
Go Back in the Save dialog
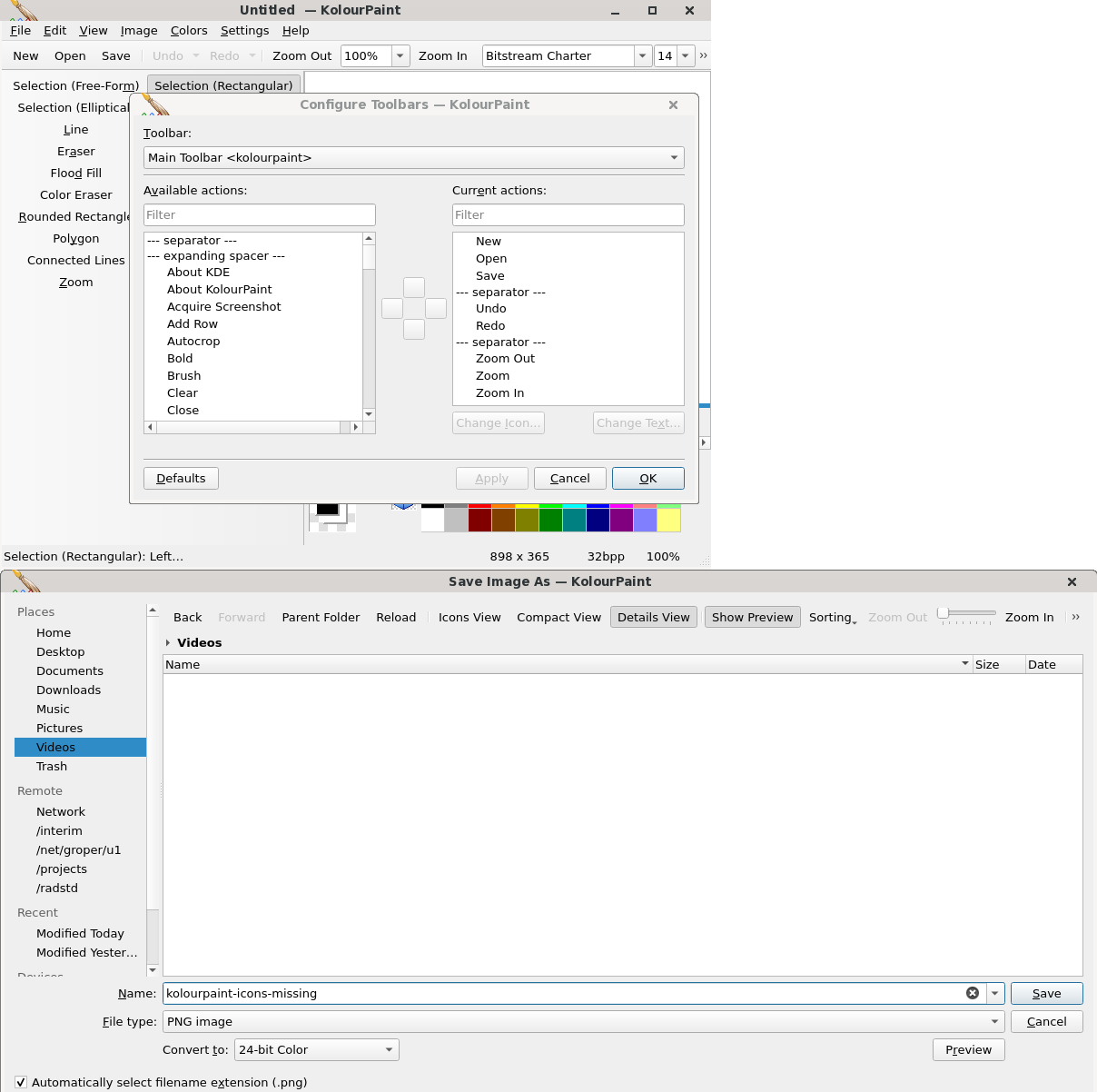pos(188,617)
